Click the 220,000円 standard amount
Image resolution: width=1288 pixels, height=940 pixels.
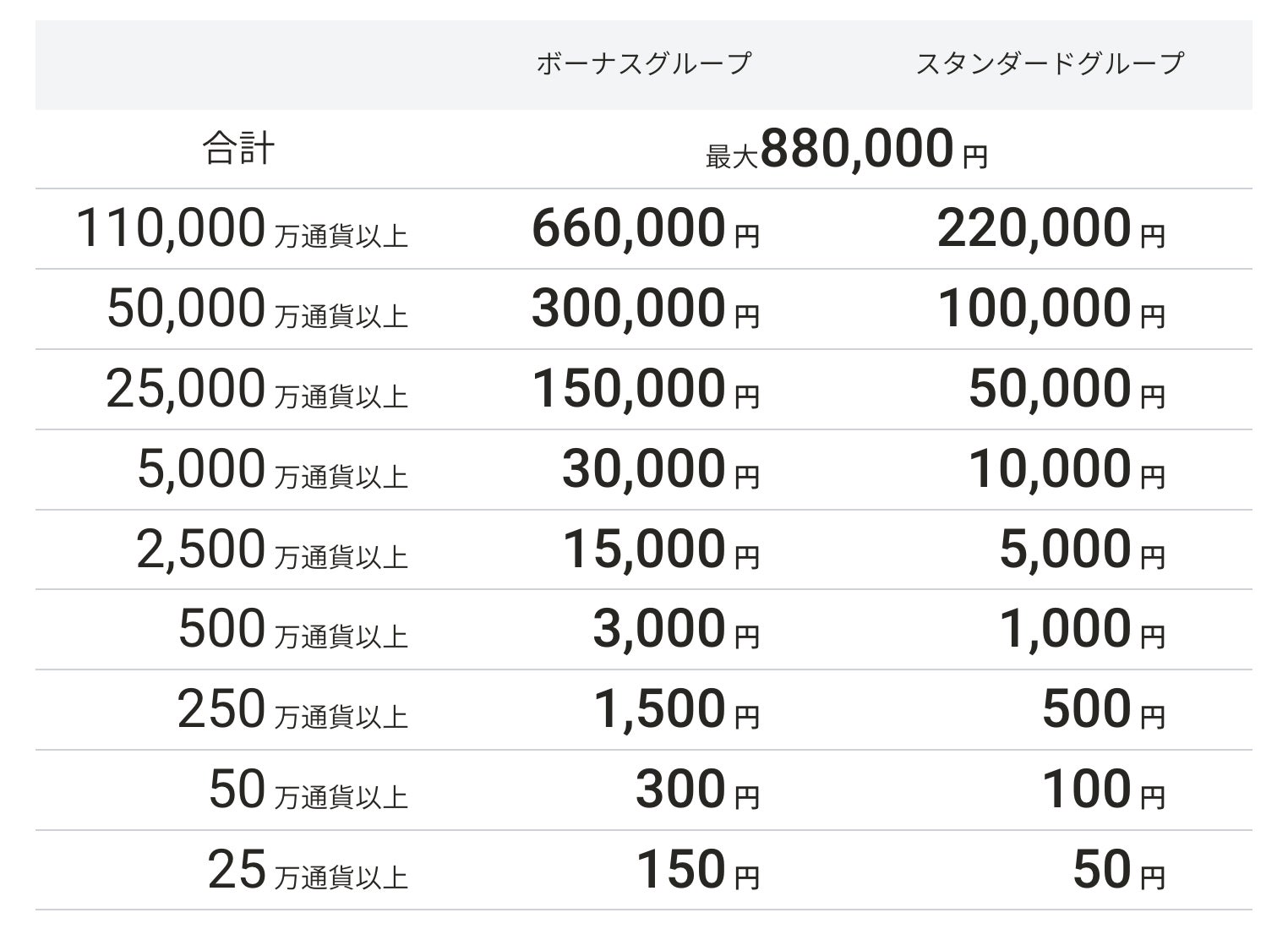point(1051,229)
